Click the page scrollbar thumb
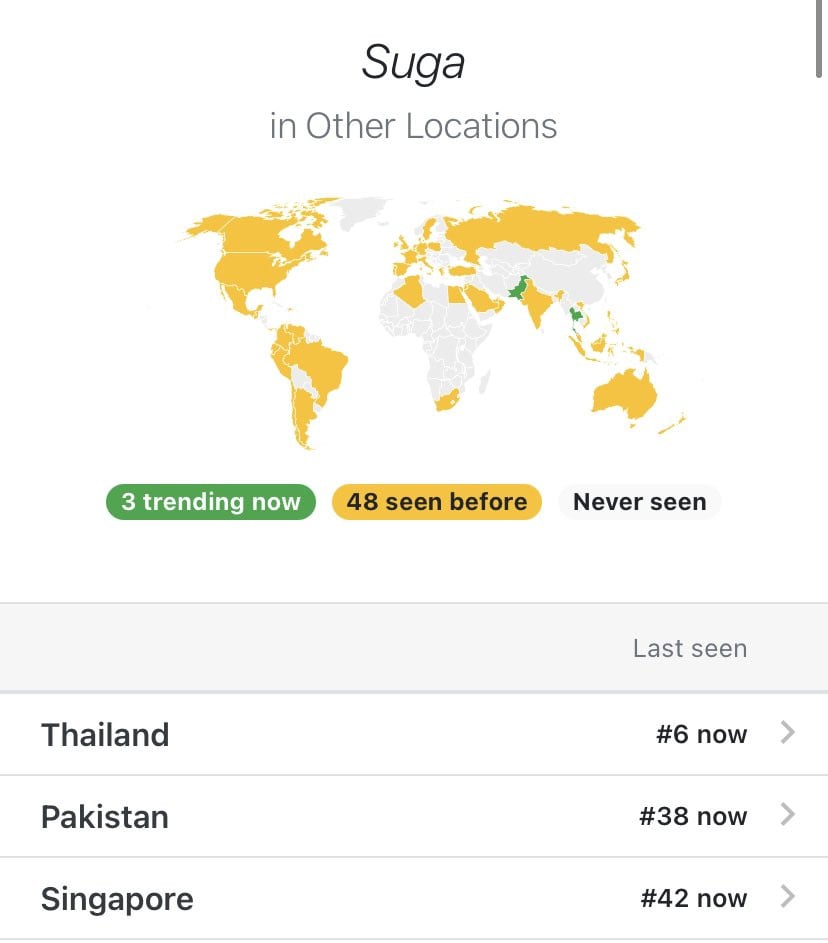The image size is (828, 943). 819,37
